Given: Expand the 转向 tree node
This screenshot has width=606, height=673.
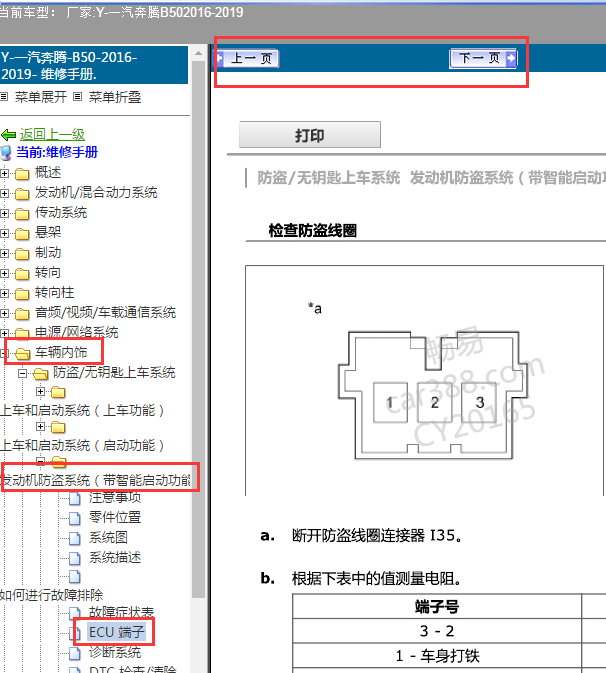Looking at the screenshot, I should pos(4,273).
